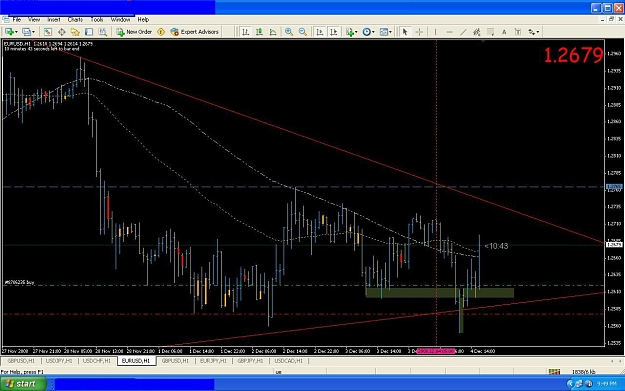Select the Equidistant Channel tool

pos(477,32)
